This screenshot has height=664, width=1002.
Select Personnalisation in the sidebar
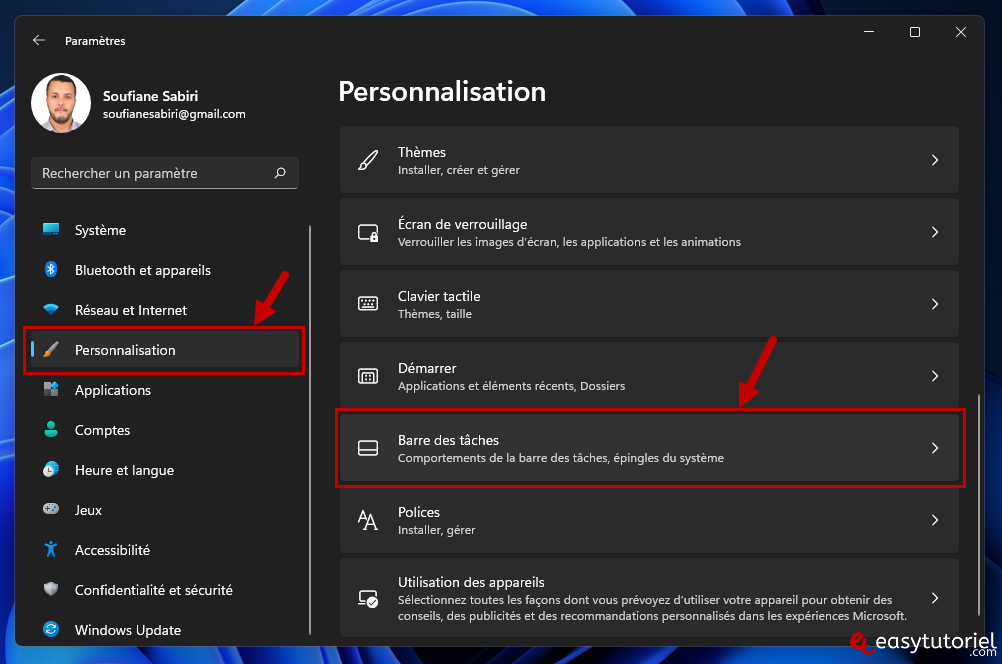pos(165,350)
